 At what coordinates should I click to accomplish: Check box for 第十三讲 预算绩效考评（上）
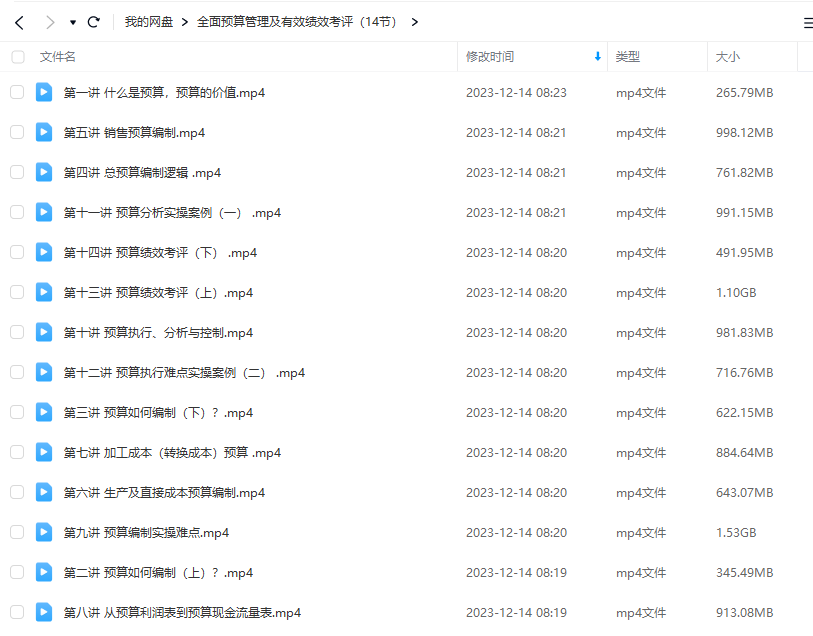click(17, 292)
